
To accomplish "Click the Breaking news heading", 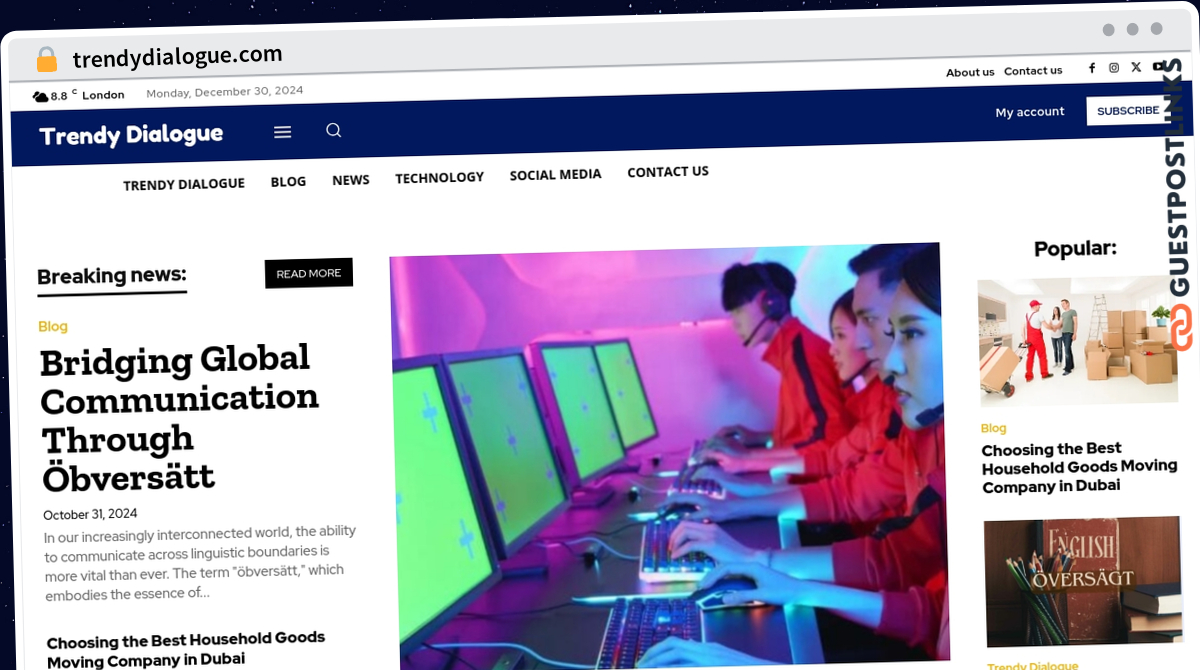I will click(112, 276).
